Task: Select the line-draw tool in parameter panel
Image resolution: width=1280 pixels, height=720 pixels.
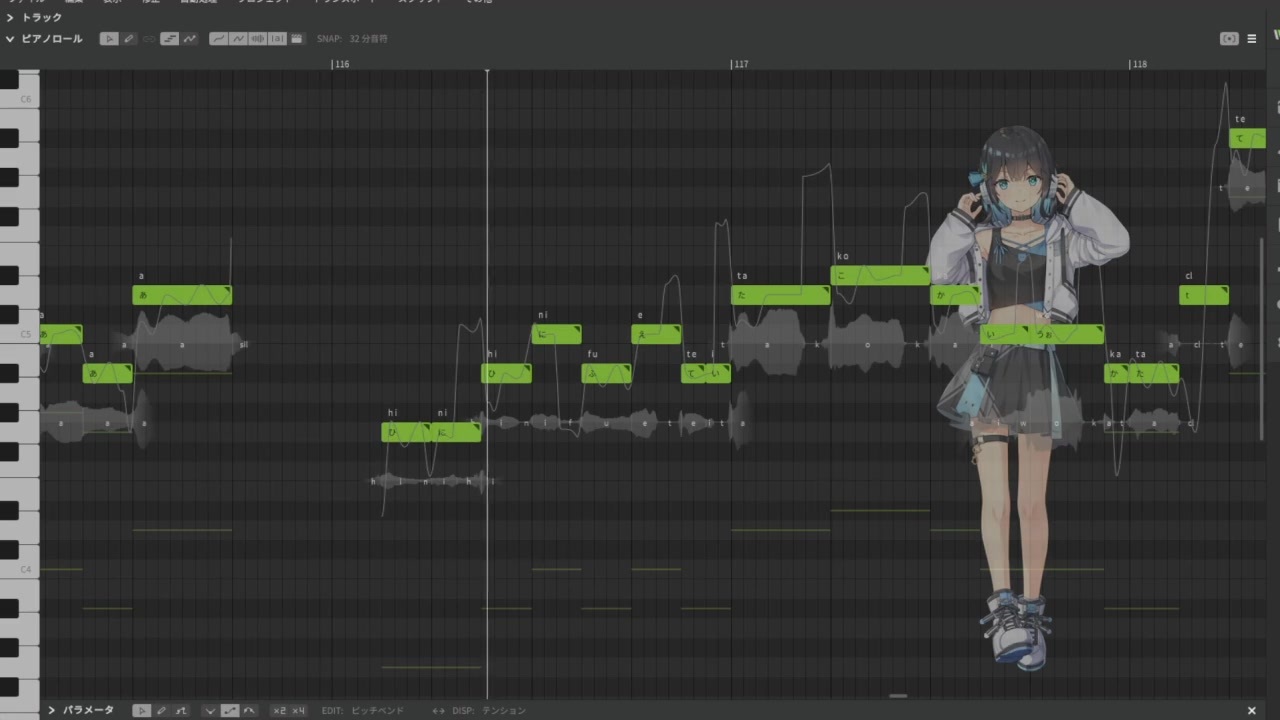Action: point(180,710)
